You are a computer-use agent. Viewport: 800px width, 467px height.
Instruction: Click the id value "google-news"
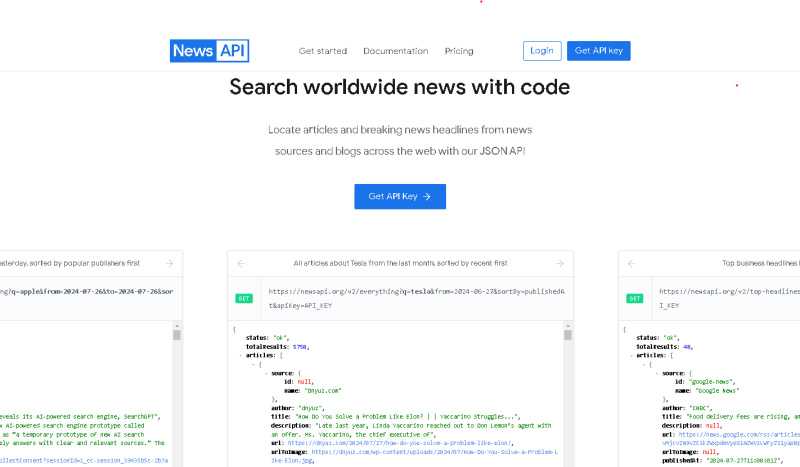(712, 382)
